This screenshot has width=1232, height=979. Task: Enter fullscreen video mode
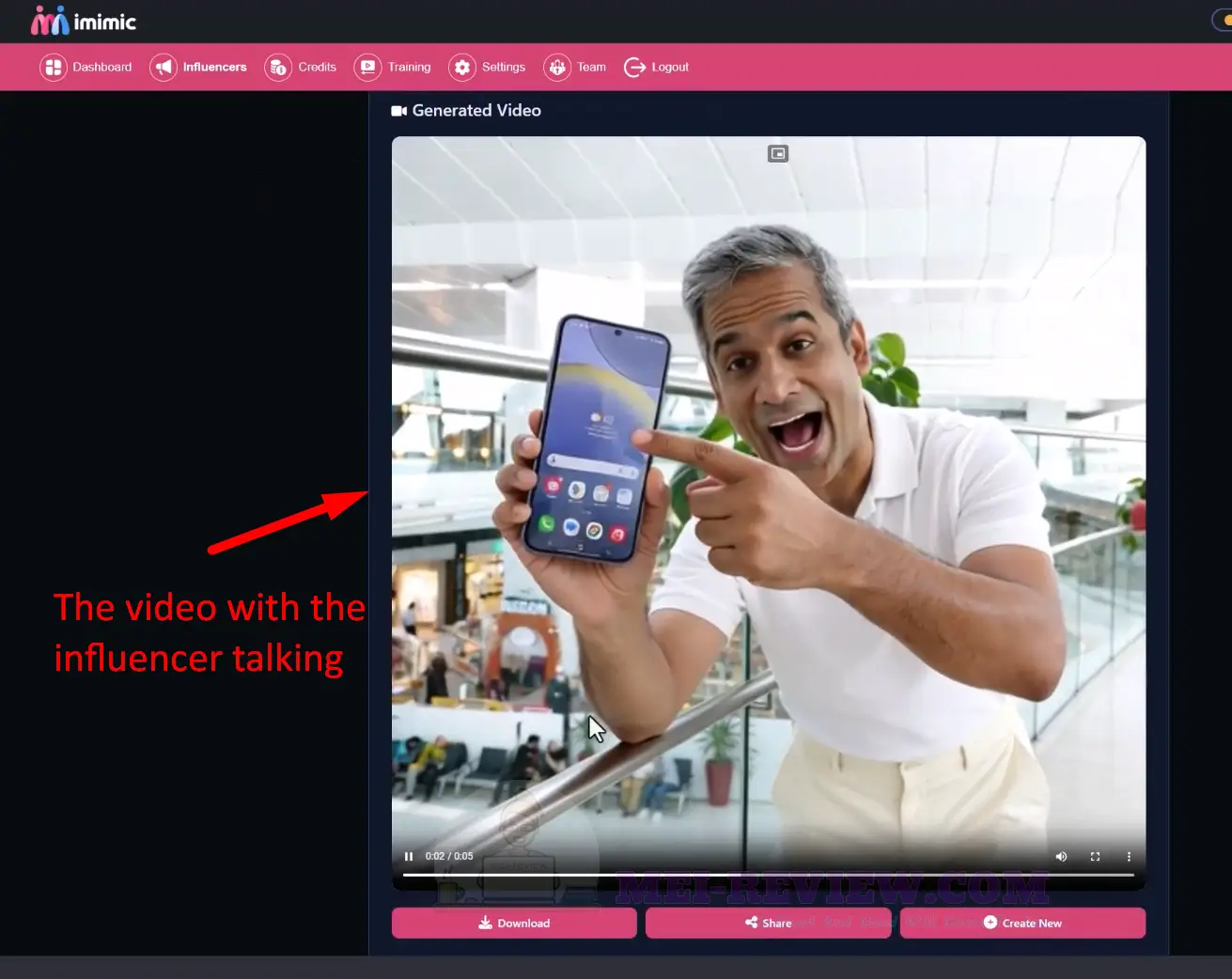(1095, 856)
